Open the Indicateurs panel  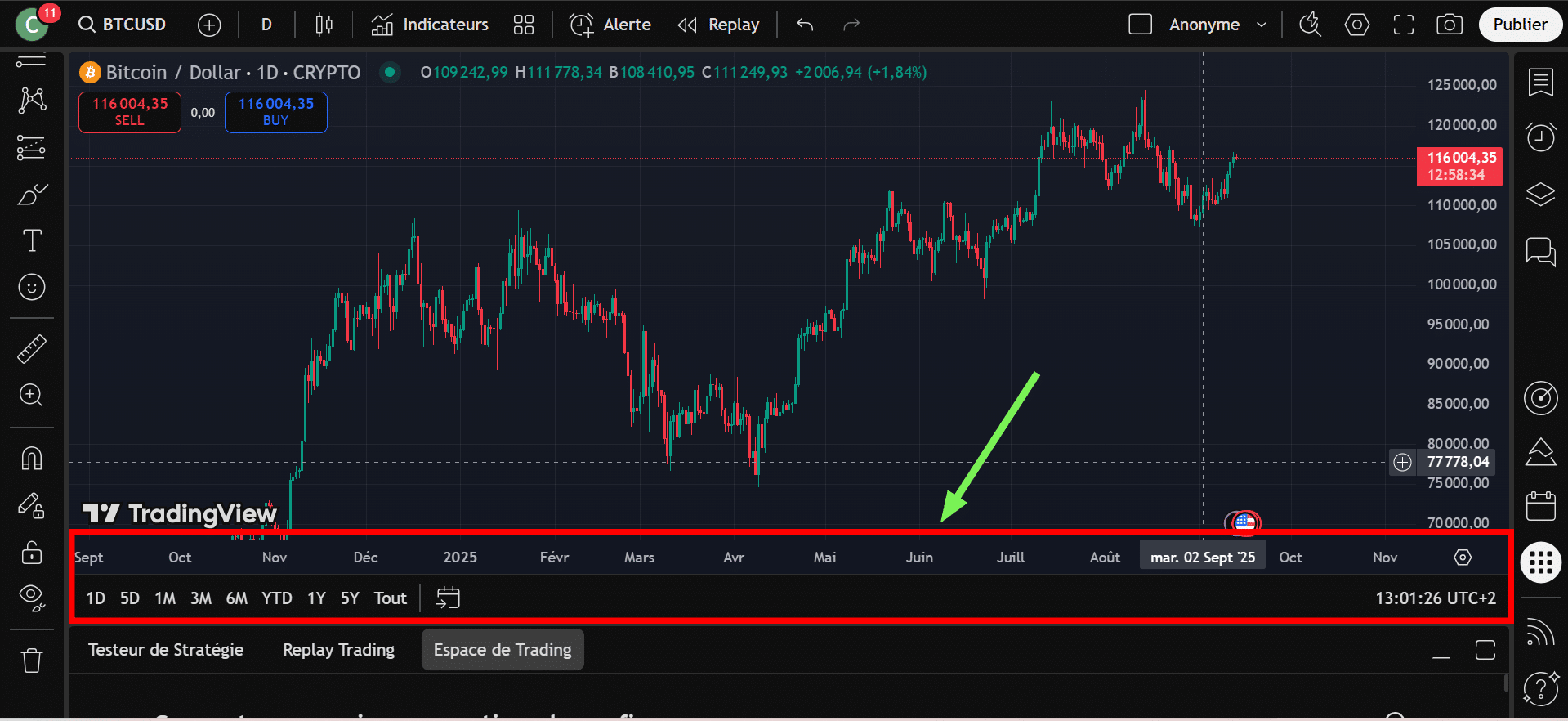(430, 25)
